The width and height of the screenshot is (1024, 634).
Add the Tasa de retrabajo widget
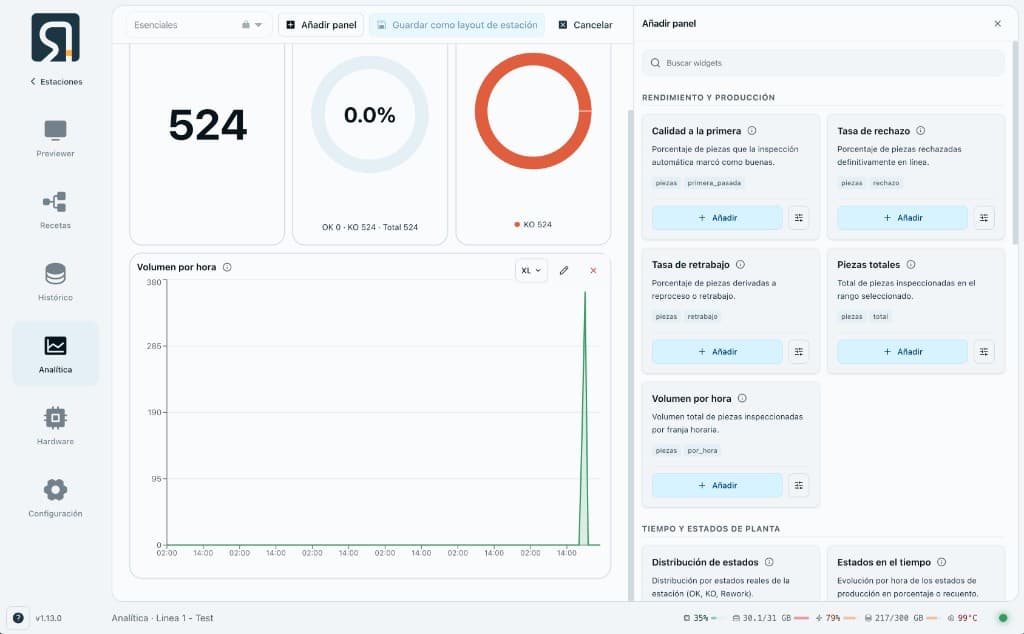click(x=717, y=351)
